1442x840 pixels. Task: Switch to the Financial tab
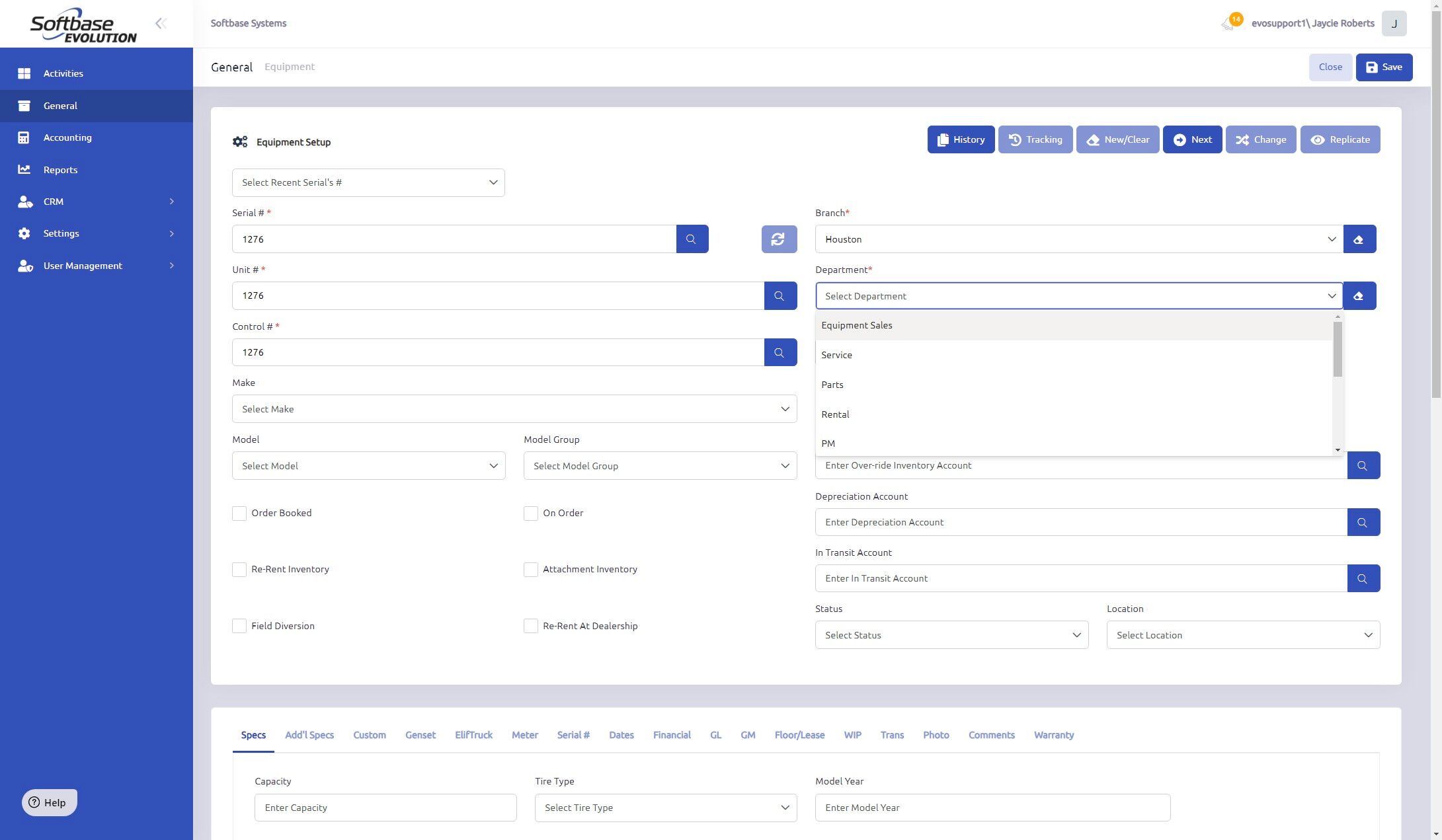(671, 735)
